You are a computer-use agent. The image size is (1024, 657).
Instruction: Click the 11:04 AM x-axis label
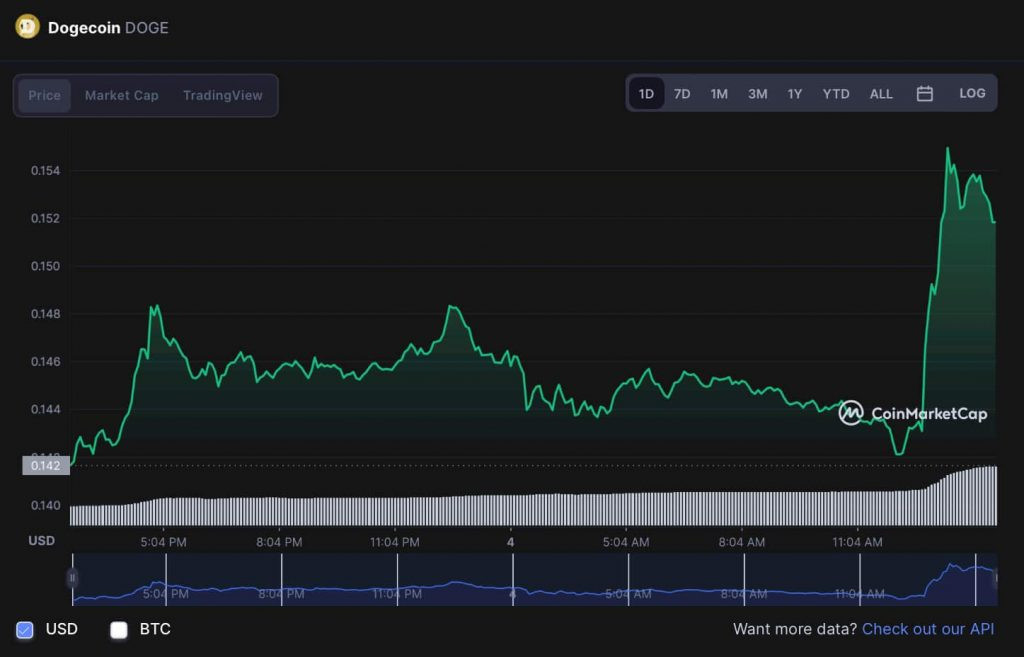pos(857,542)
